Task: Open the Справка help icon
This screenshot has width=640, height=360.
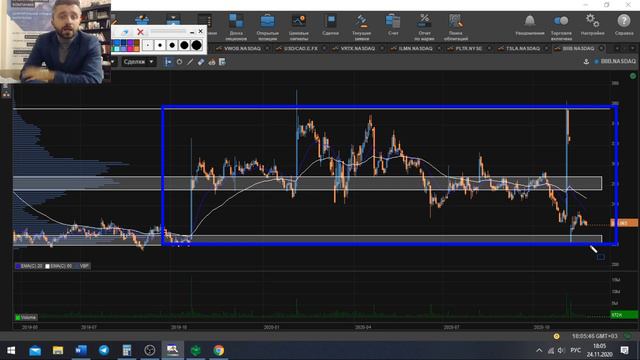Action: pyautogui.click(x=624, y=24)
